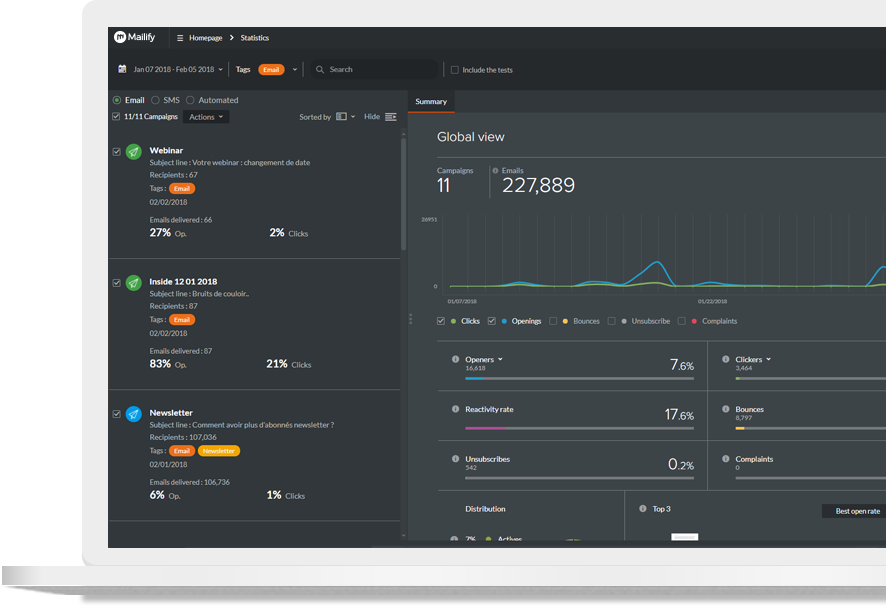886x608 pixels.
Task: Uncheck the Webinar campaign checkbox
Action: point(116,151)
